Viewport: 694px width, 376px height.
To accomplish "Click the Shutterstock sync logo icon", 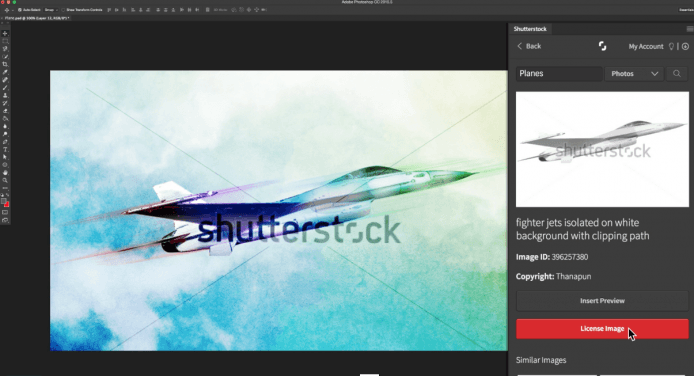I will pyautogui.click(x=602, y=46).
